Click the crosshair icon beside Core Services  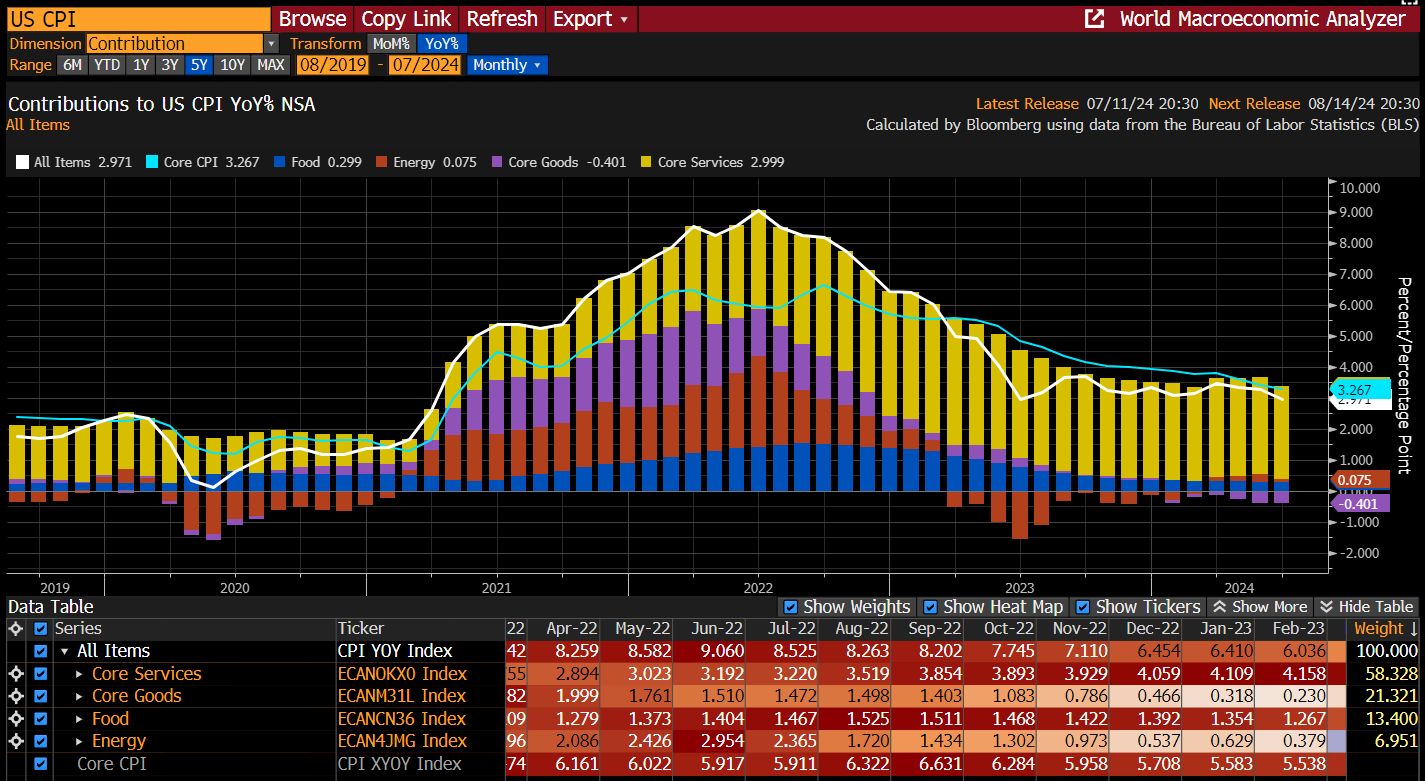point(15,674)
